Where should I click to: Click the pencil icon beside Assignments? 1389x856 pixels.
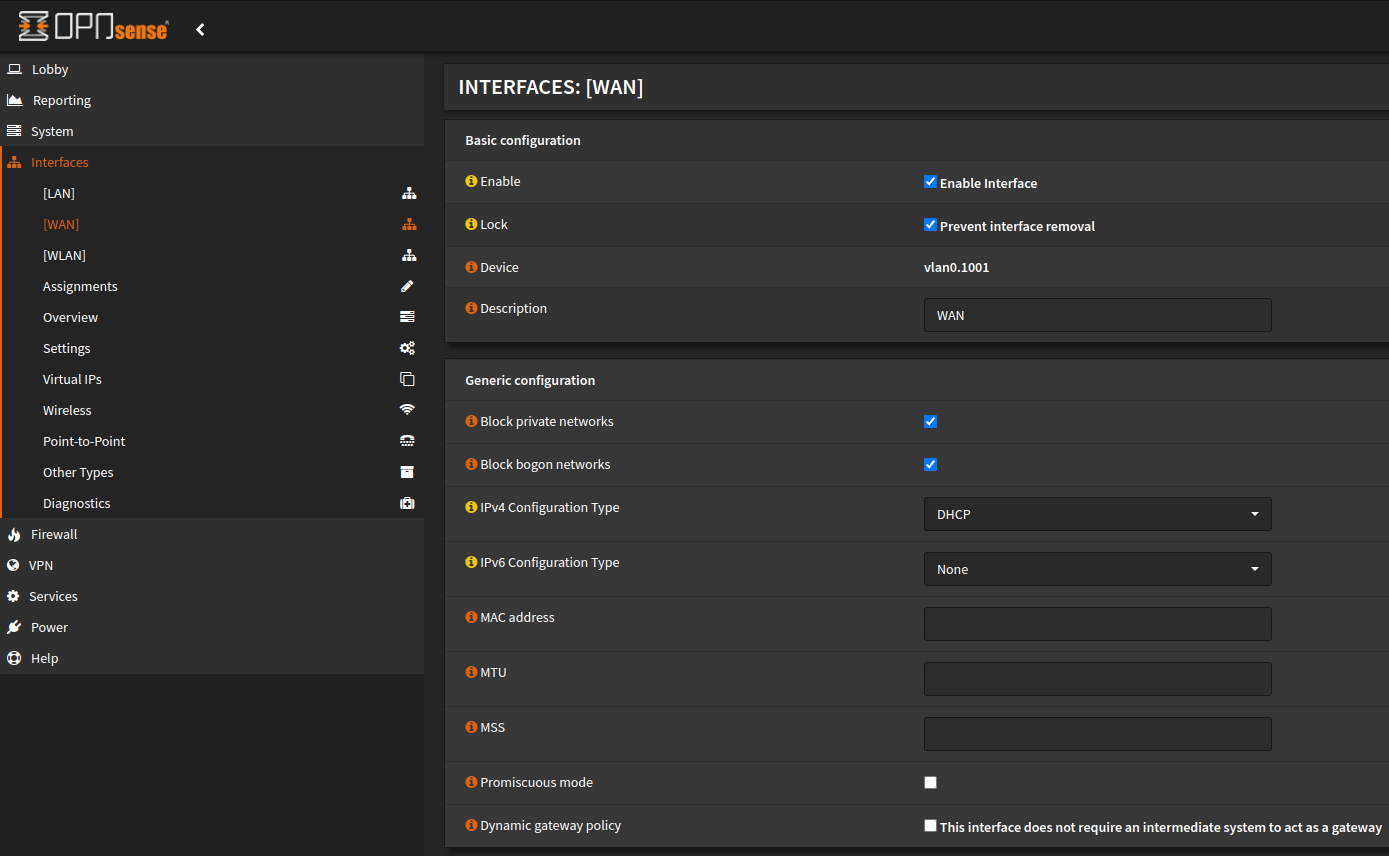pos(407,286)
